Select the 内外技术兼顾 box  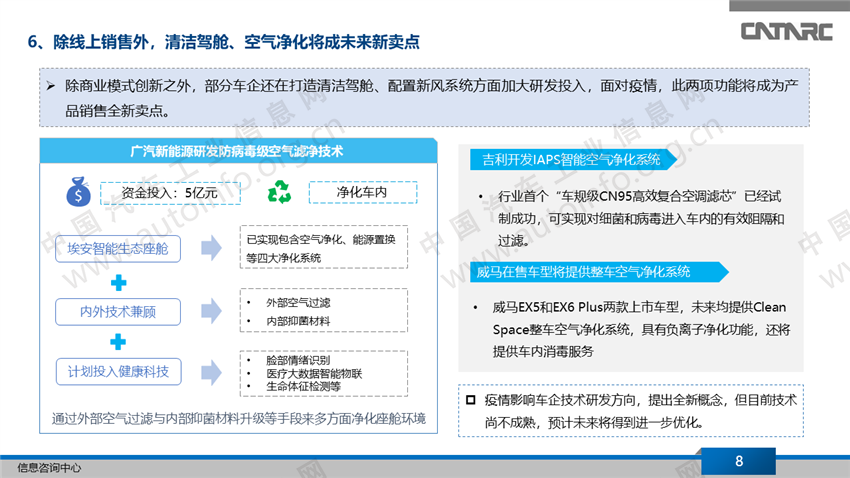(x=118, y=312)
